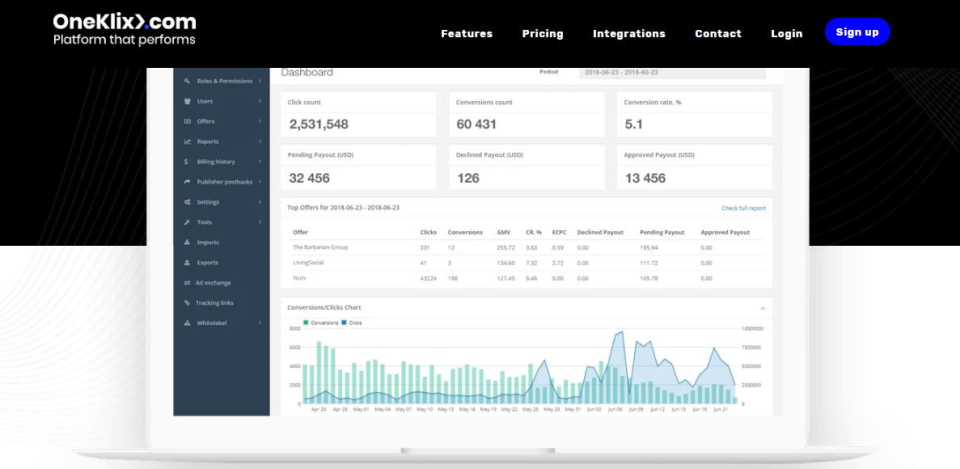Click the Billing history dollar icon
Screen dimensions: 960x469
(x=186, y=162)
